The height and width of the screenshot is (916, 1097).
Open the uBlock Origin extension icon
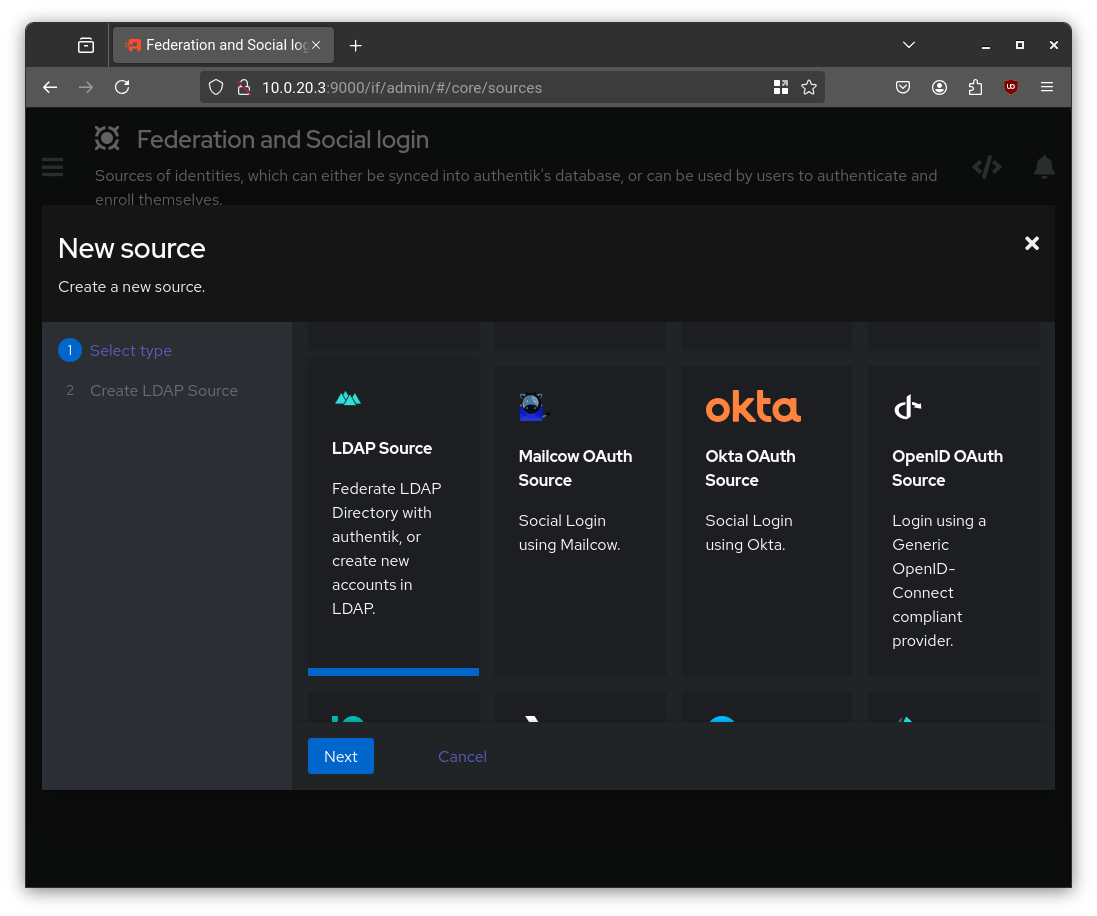point(1011,87)
